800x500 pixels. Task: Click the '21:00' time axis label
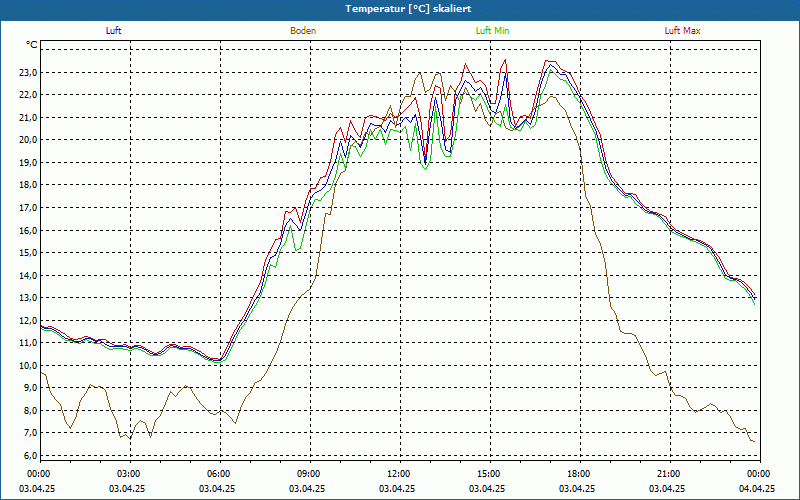point(670,474)
